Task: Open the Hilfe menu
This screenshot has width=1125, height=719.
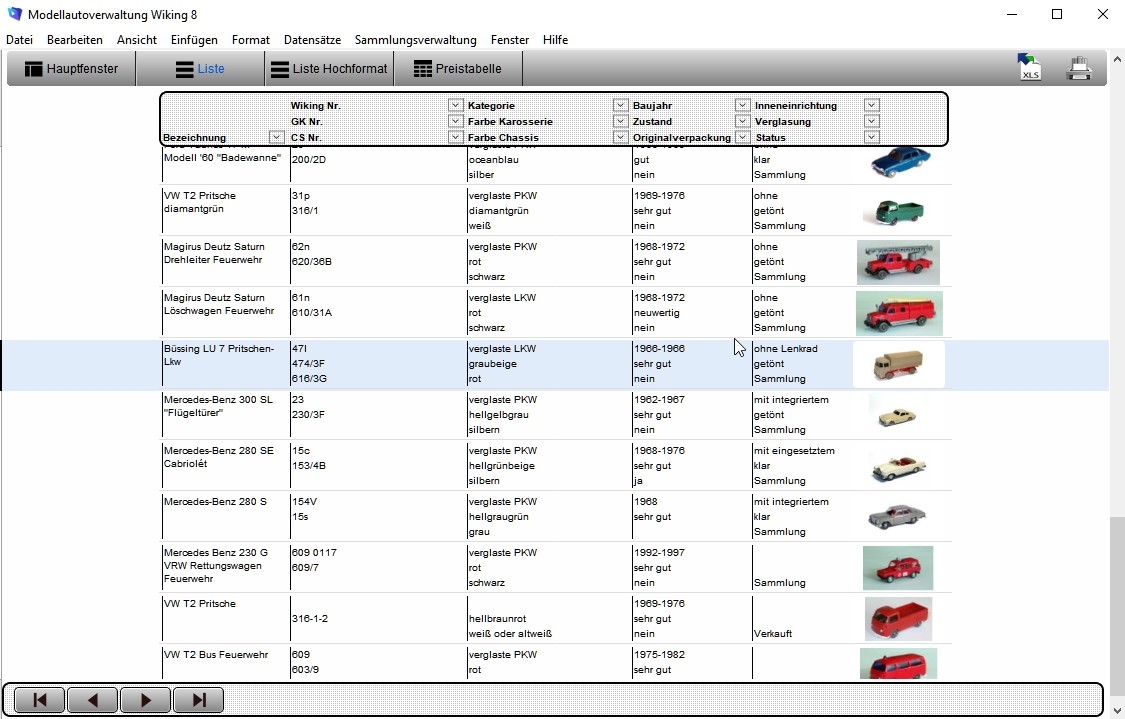Action: pos(555,40)
